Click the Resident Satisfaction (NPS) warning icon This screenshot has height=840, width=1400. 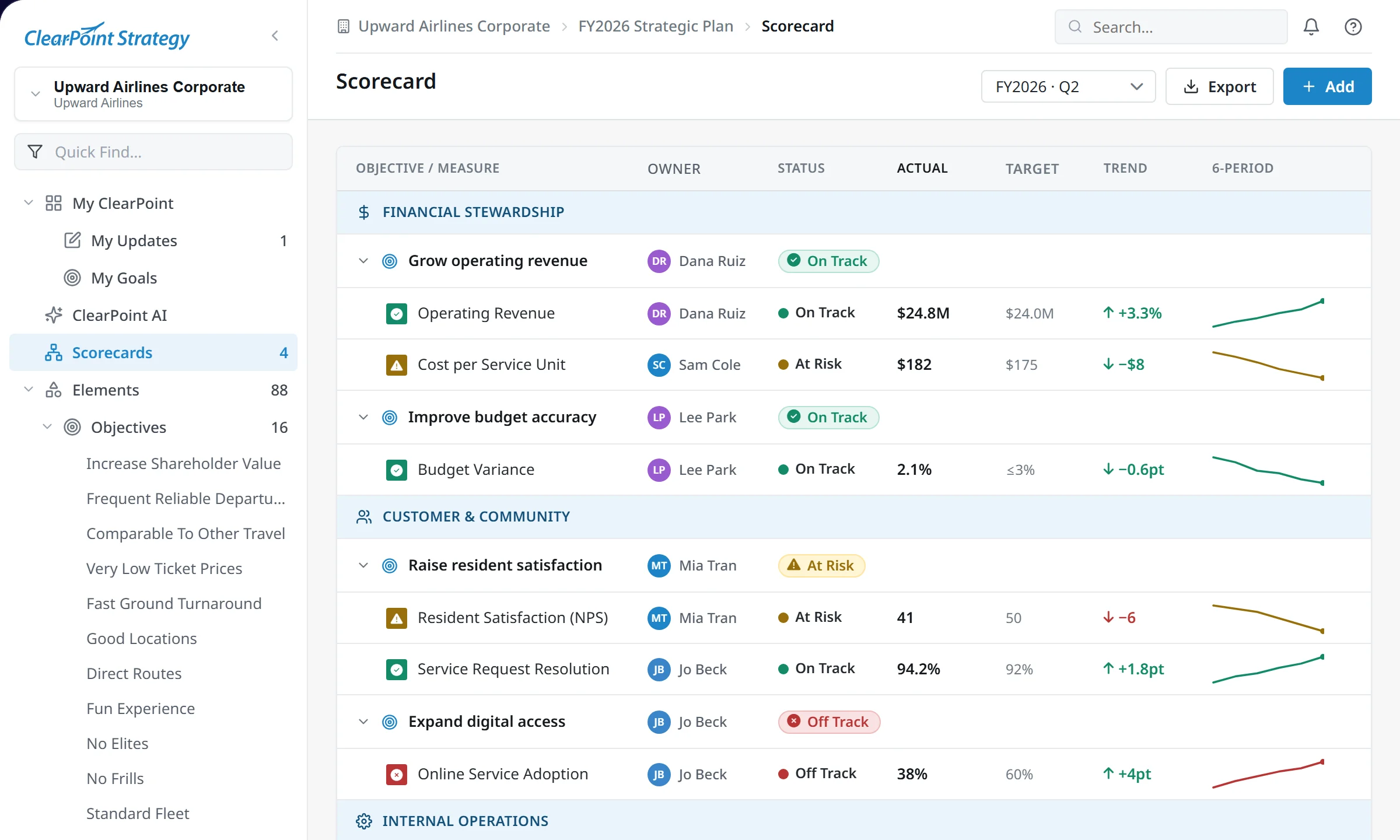pyautogui.click(x=397, y=618)
